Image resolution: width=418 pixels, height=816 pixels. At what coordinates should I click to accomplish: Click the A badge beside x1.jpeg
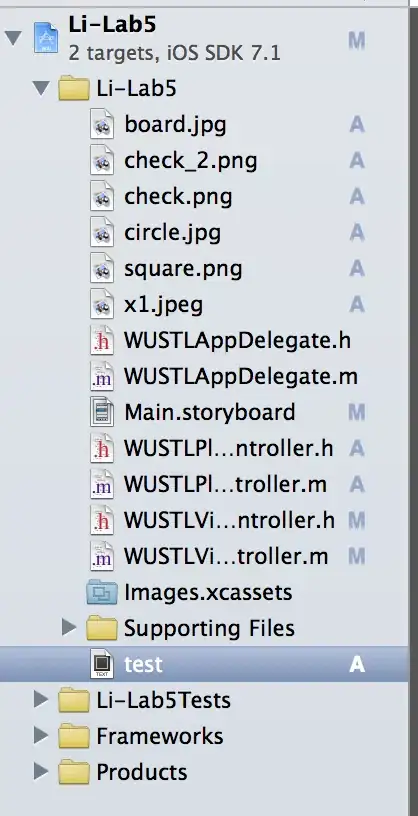pyautogui.click(x=357, y=305)
